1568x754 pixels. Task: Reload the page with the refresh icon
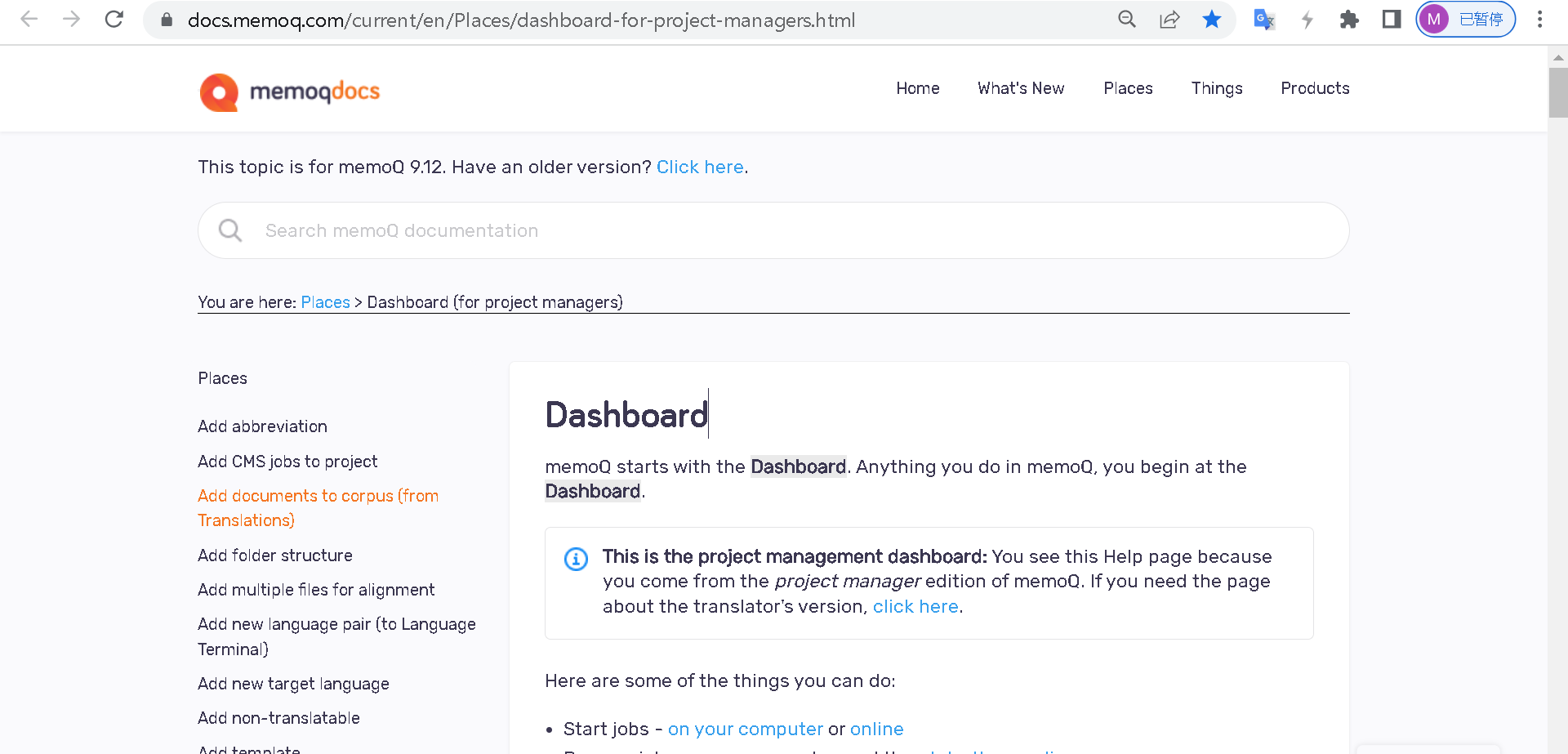[x=114, y=19]
